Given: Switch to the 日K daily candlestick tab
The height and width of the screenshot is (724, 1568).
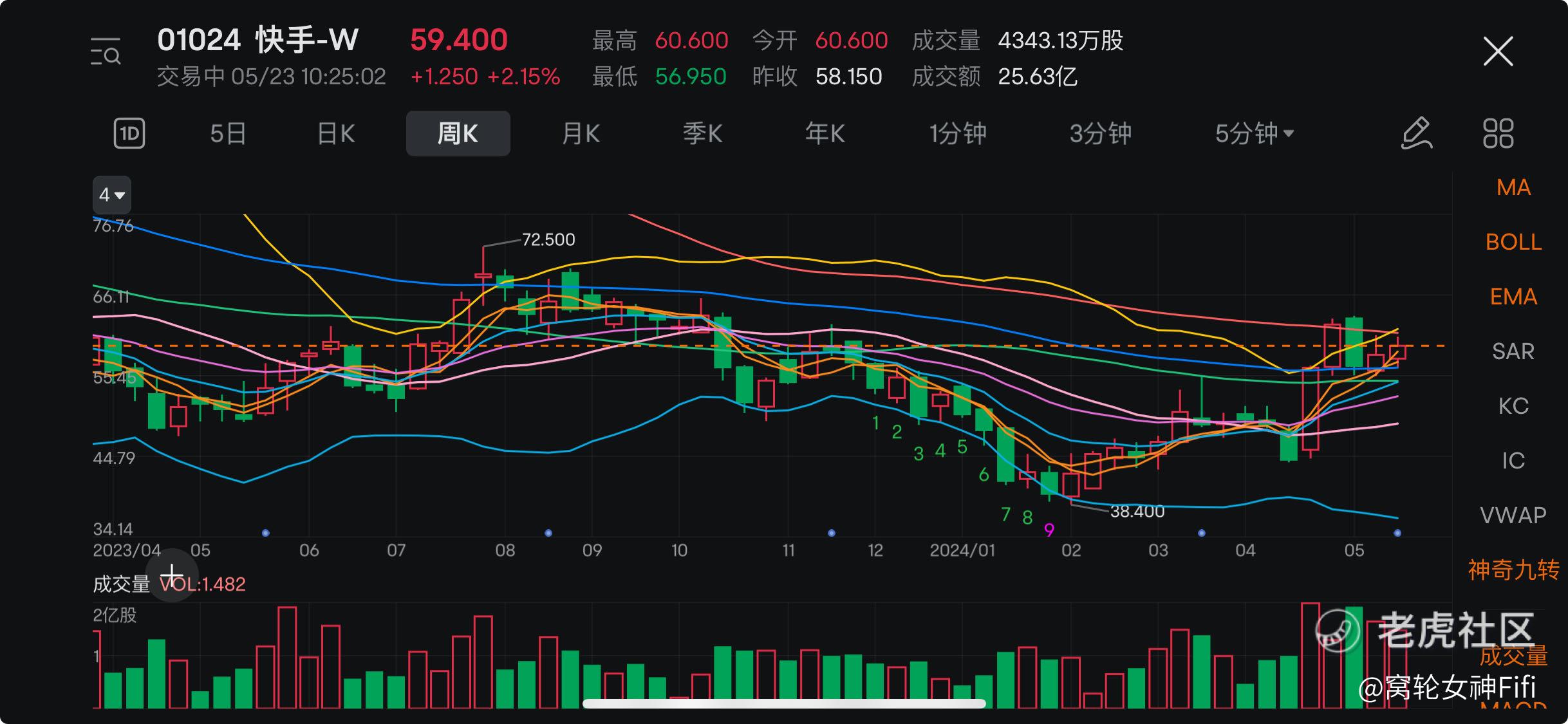Looking at the screenshot, I should coord(336,134).
